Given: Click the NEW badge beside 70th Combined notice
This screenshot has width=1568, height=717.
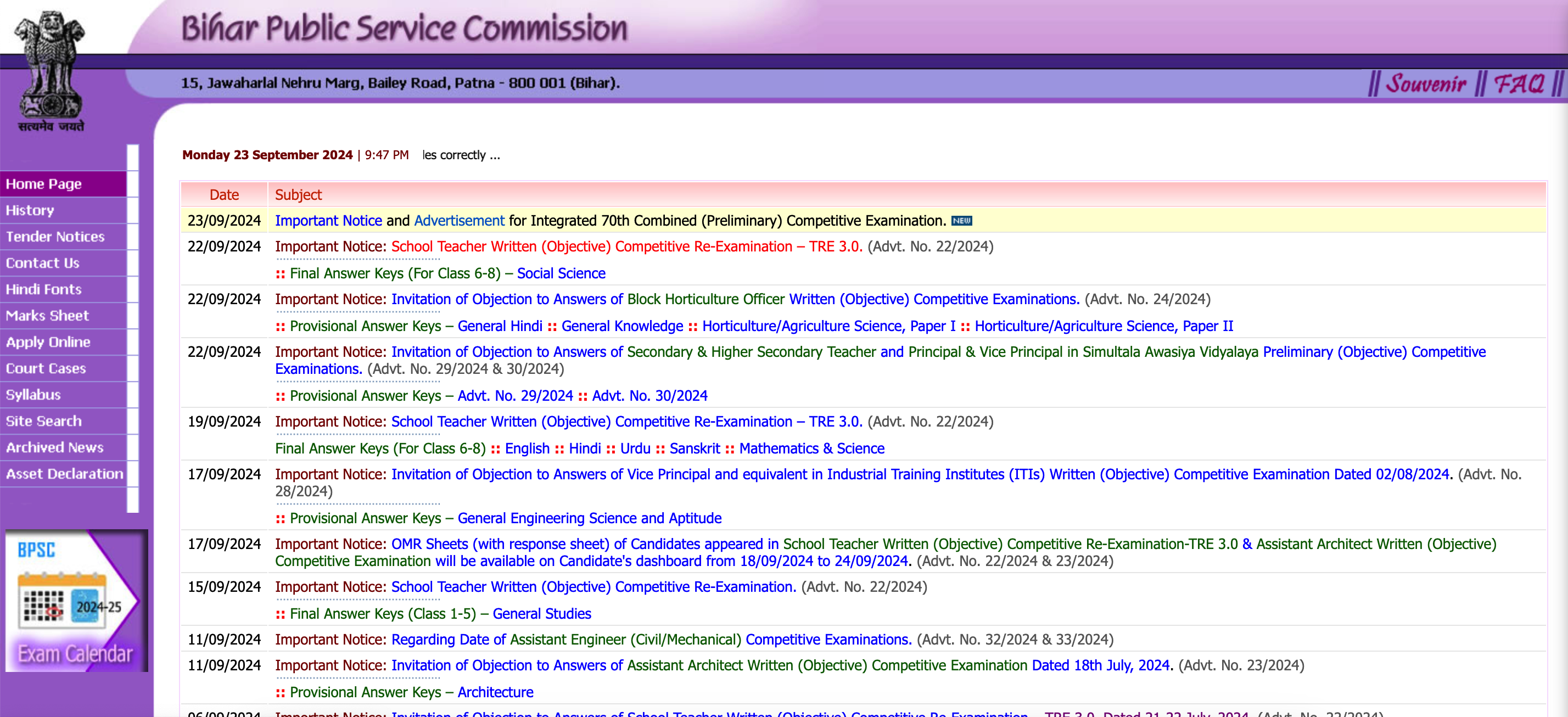Looking at the screenshot, I should click(x=961, y=221).
